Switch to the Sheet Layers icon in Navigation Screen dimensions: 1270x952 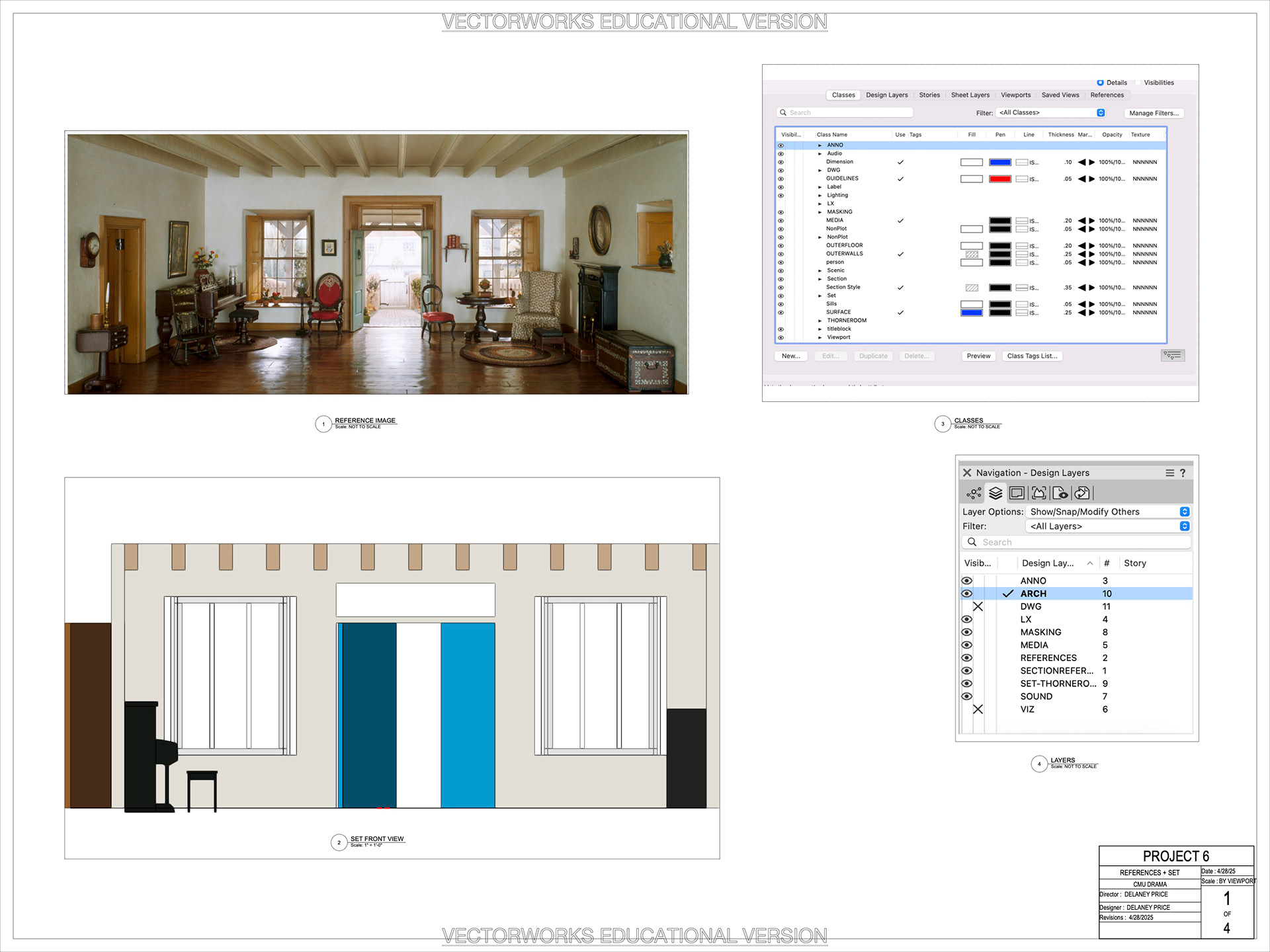[1017, 493]
